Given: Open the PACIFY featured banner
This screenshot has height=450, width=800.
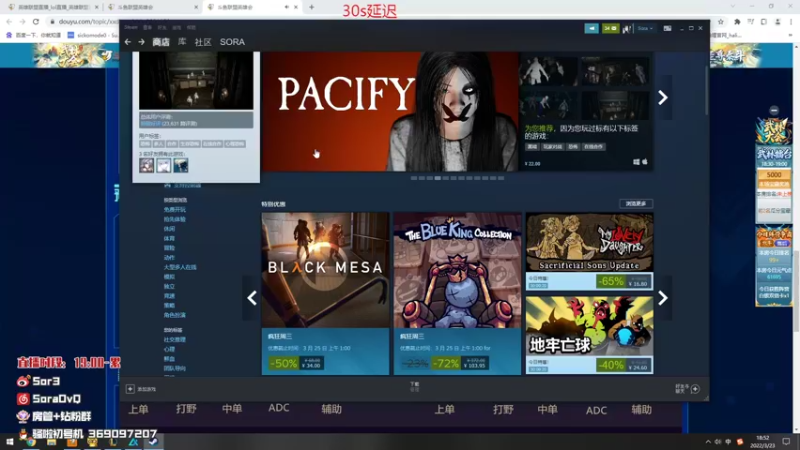Looking at the screenshot, I should point(390,111).
